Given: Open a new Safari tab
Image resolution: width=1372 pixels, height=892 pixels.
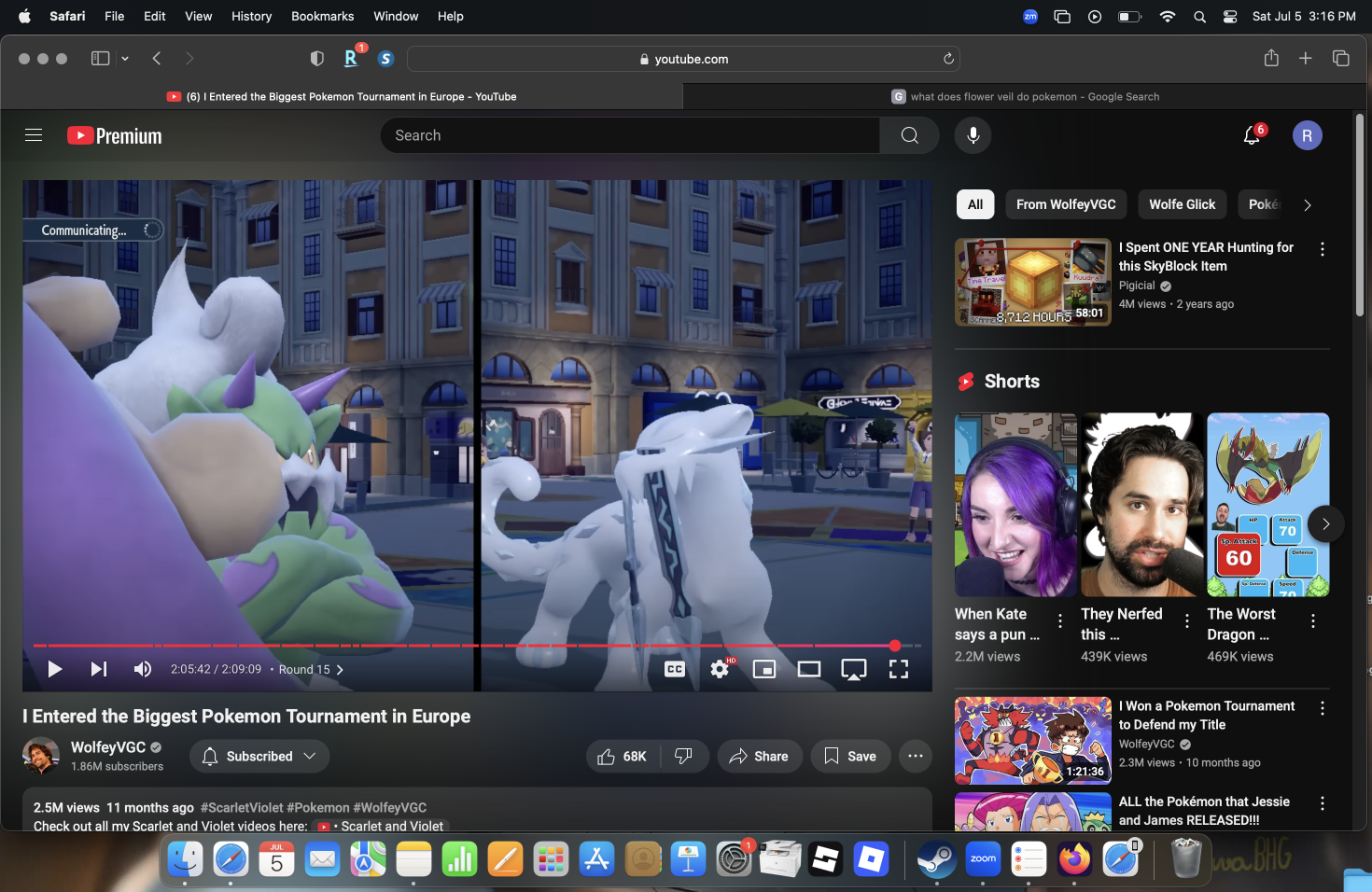Looking at the screenshot, I should [1306, 59].
